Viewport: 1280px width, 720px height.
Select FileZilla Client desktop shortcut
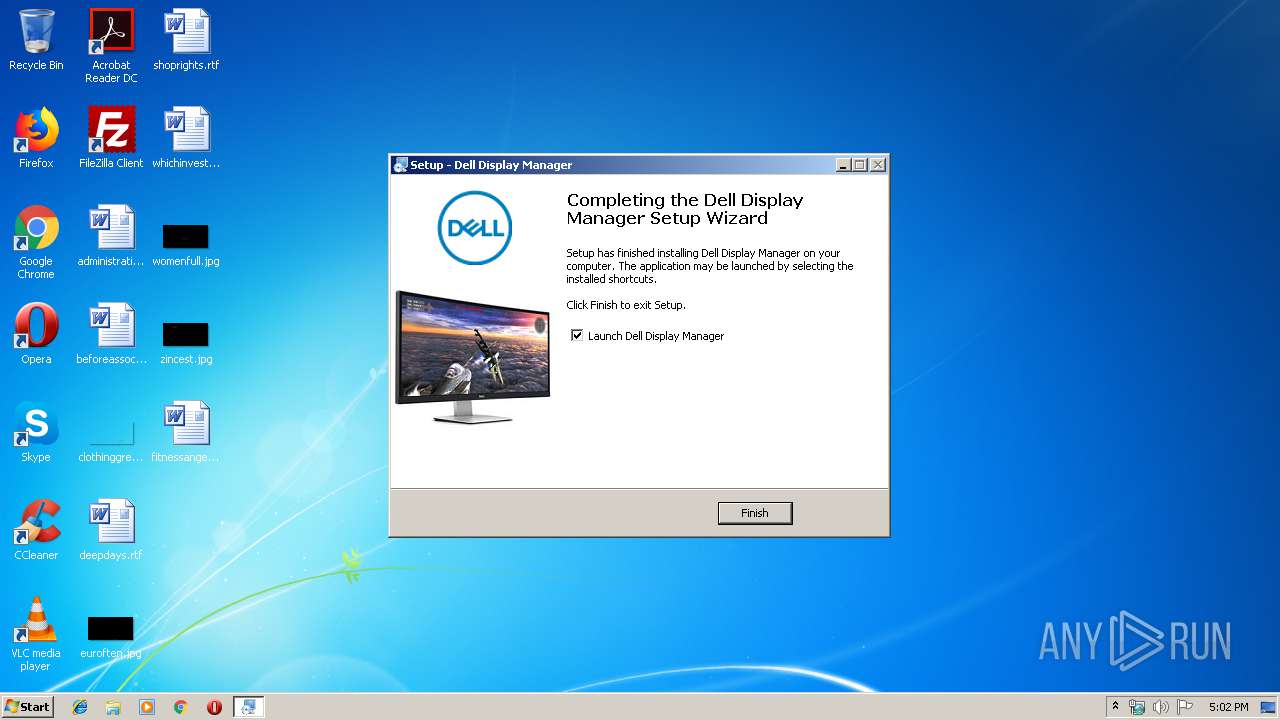111,138
